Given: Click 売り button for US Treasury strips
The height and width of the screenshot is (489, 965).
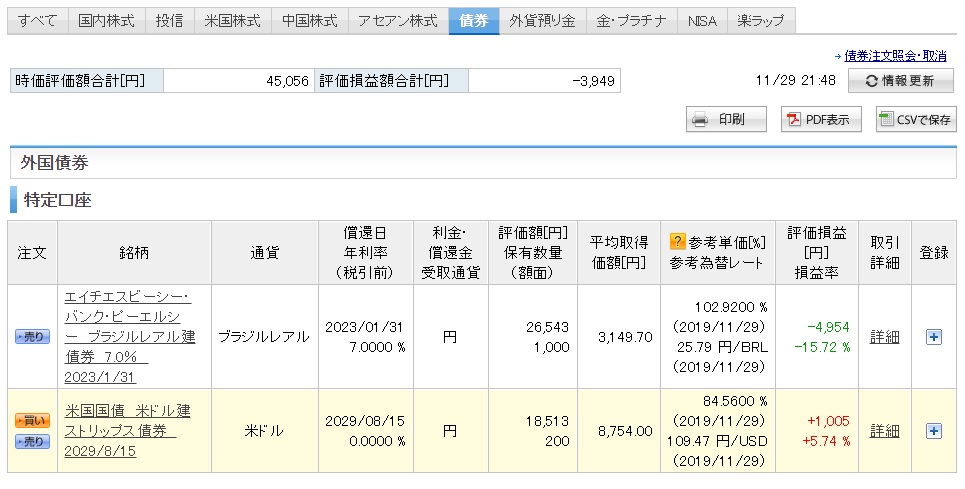Looking at the screenshot, I should (x=33, y=442).
